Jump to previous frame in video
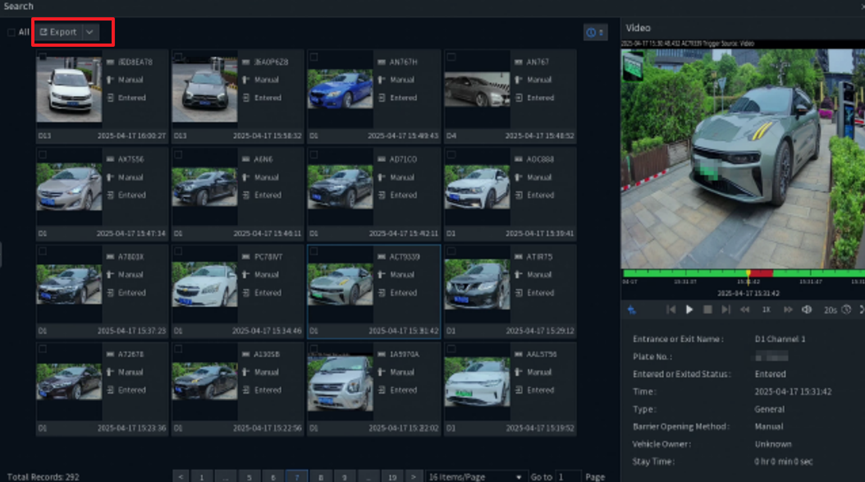 [x=671, y=310]
